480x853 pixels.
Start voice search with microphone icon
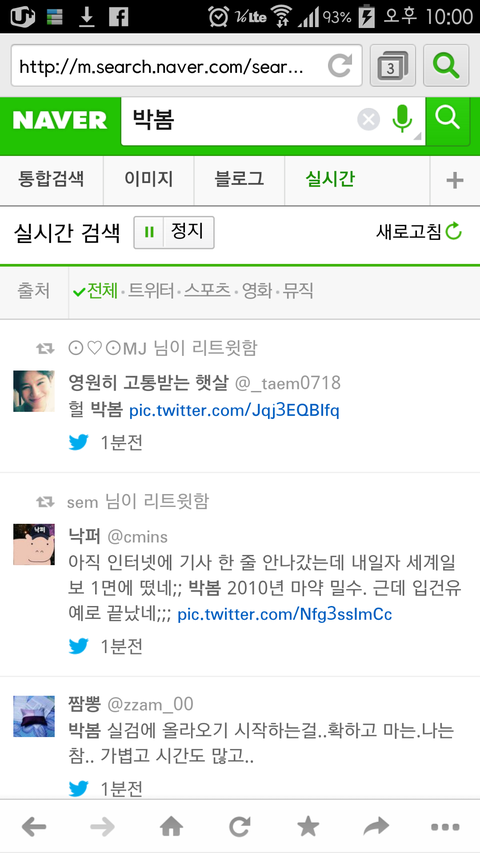tap(402, 119)
